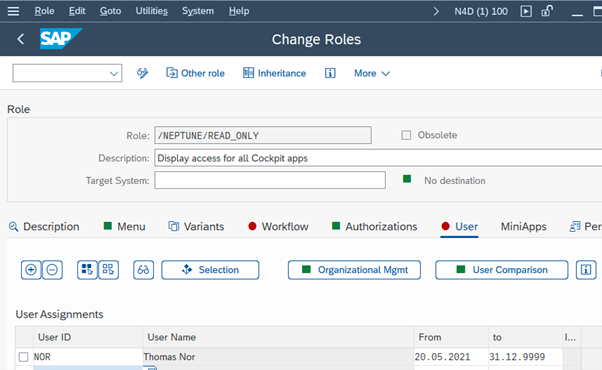Open the hamburger main menu
Image resolution: width=602 pixels, height=370 pixels.
13,11
